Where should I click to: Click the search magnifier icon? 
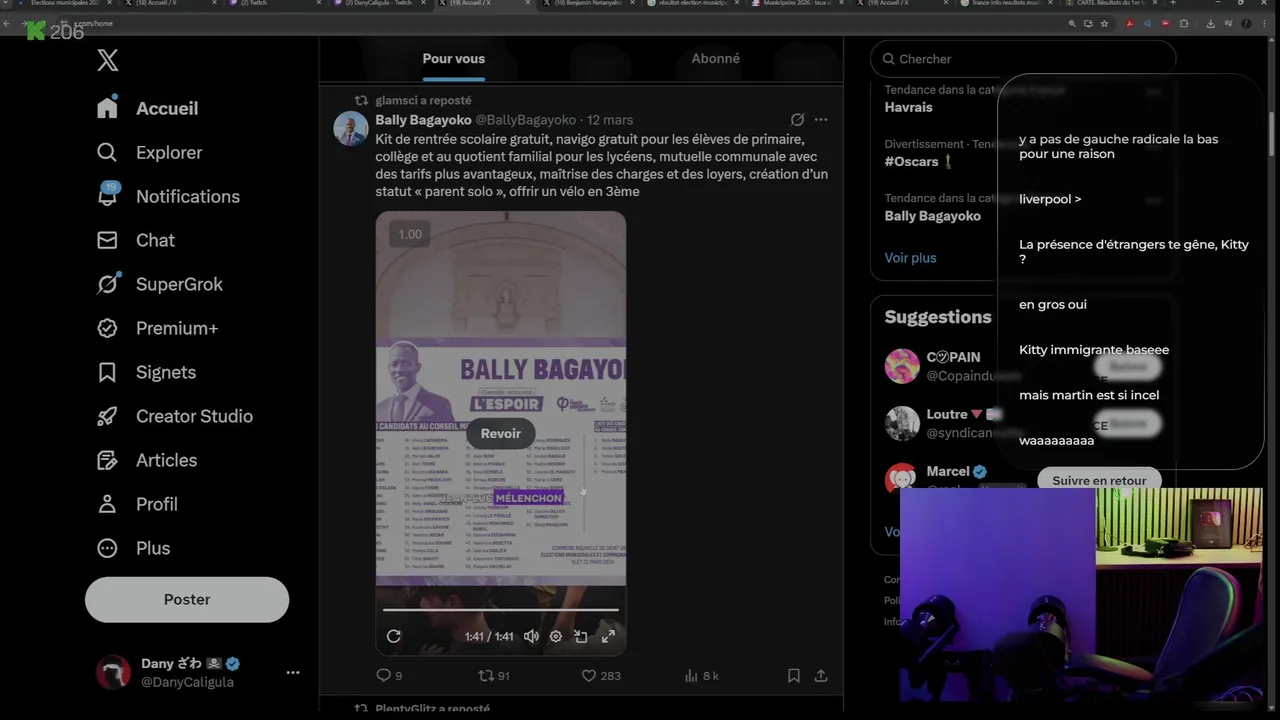[x=888, y=59]
